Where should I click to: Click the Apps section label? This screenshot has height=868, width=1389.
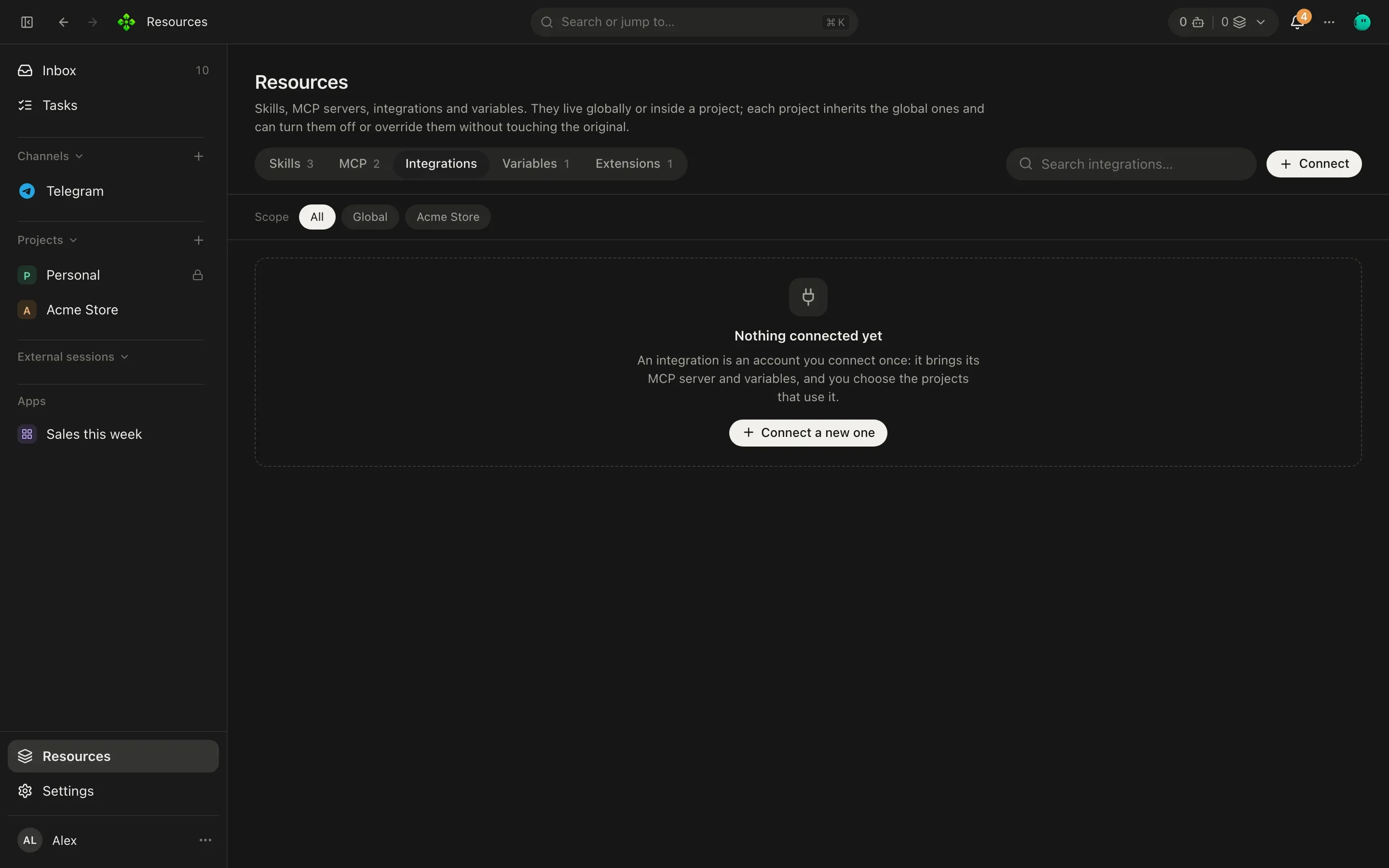coord(31,401)
